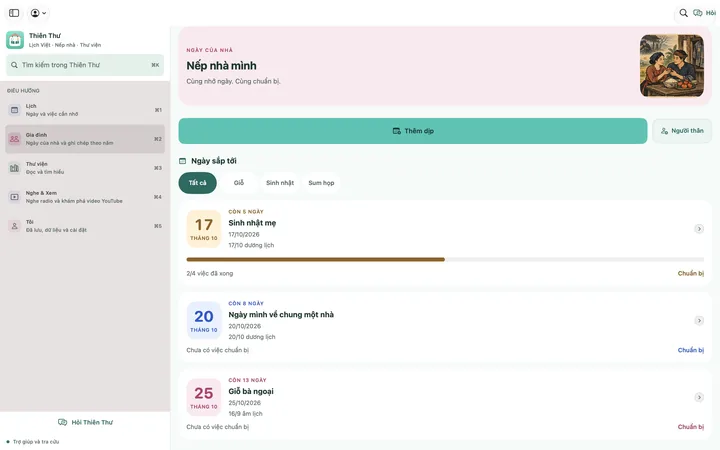Click Chuẩn bị for Ngày mình về chung một nhà
The height and width of the screenshot is (450, 720).
tap(691, 350)
